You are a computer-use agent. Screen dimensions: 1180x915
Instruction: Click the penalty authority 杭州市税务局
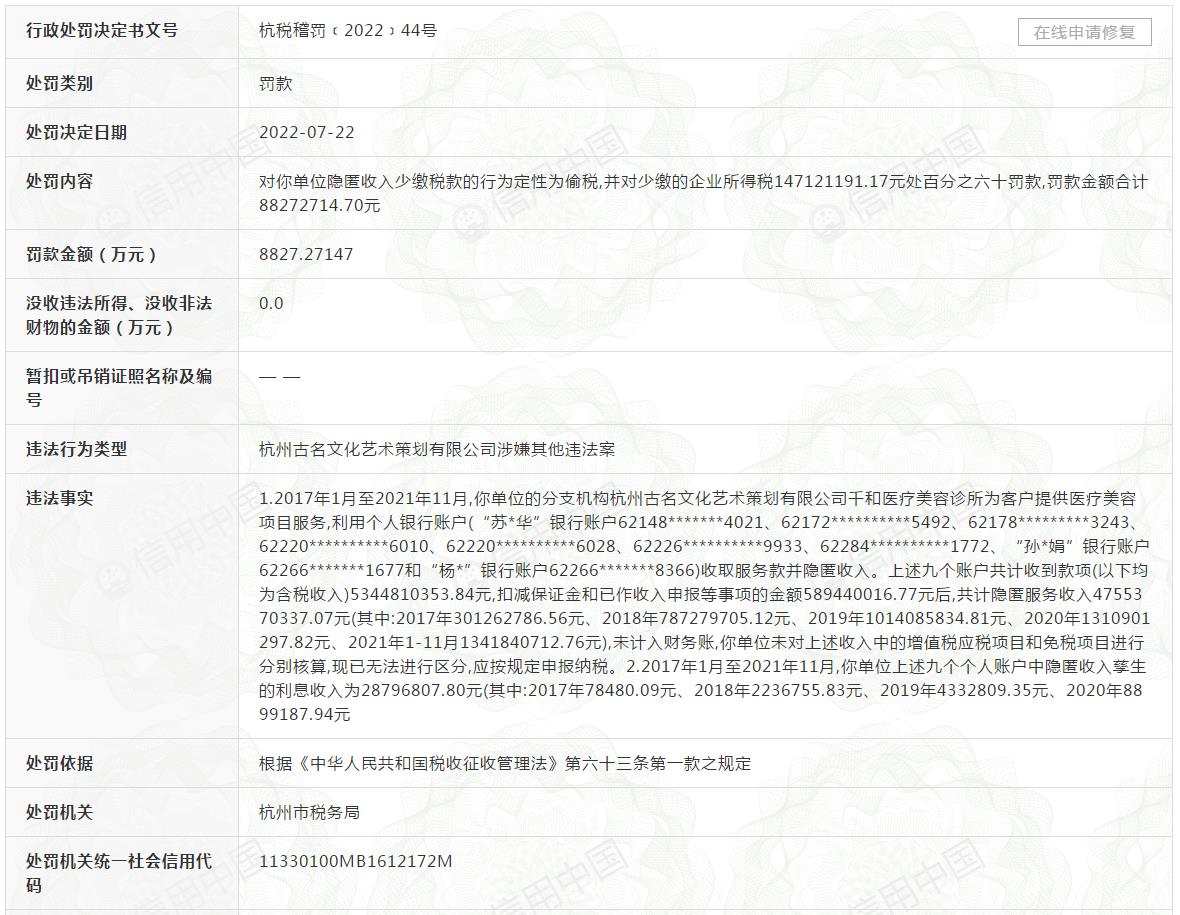click(309, 813)
